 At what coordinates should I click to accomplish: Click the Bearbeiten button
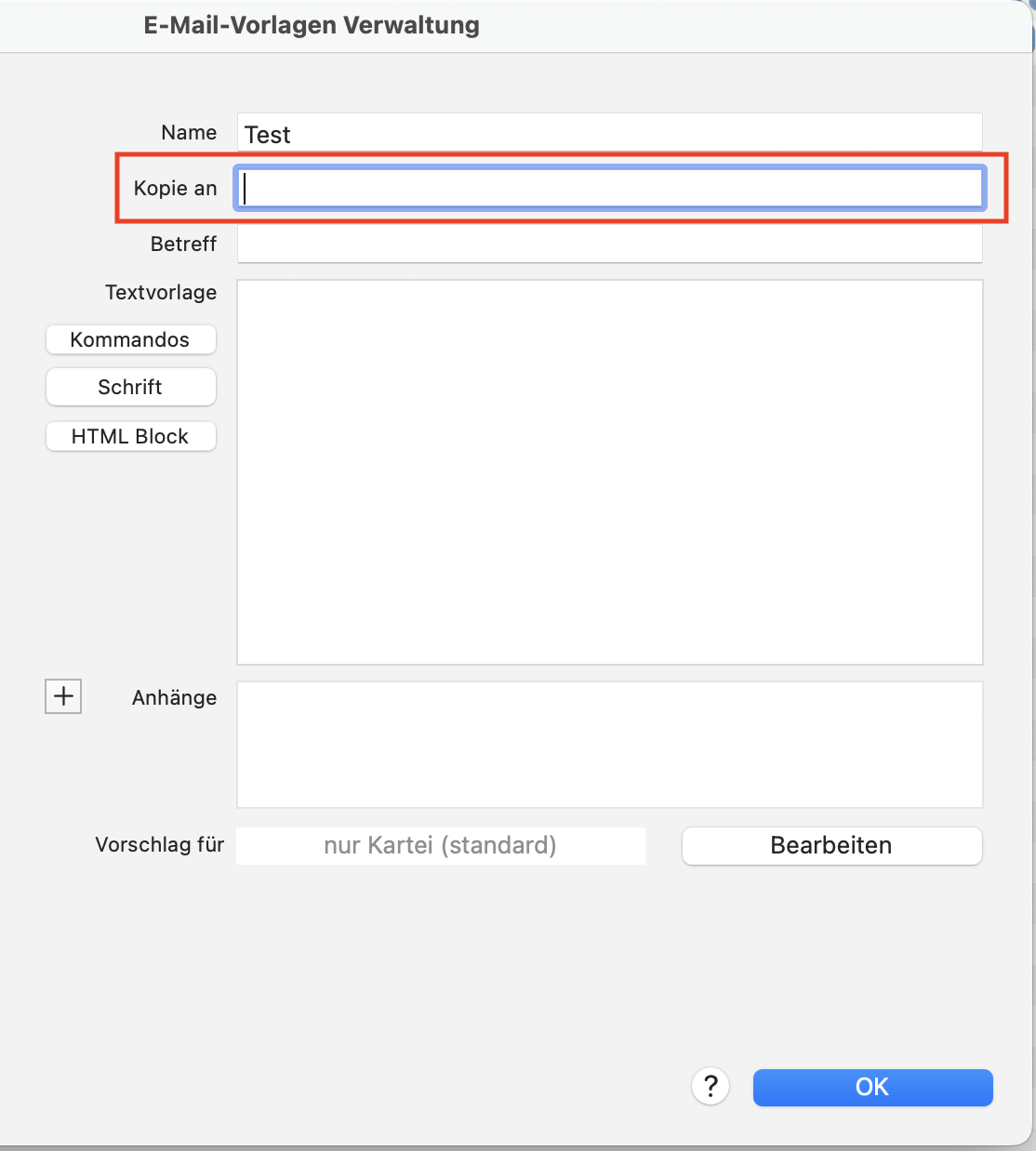(x=831, y=845)
